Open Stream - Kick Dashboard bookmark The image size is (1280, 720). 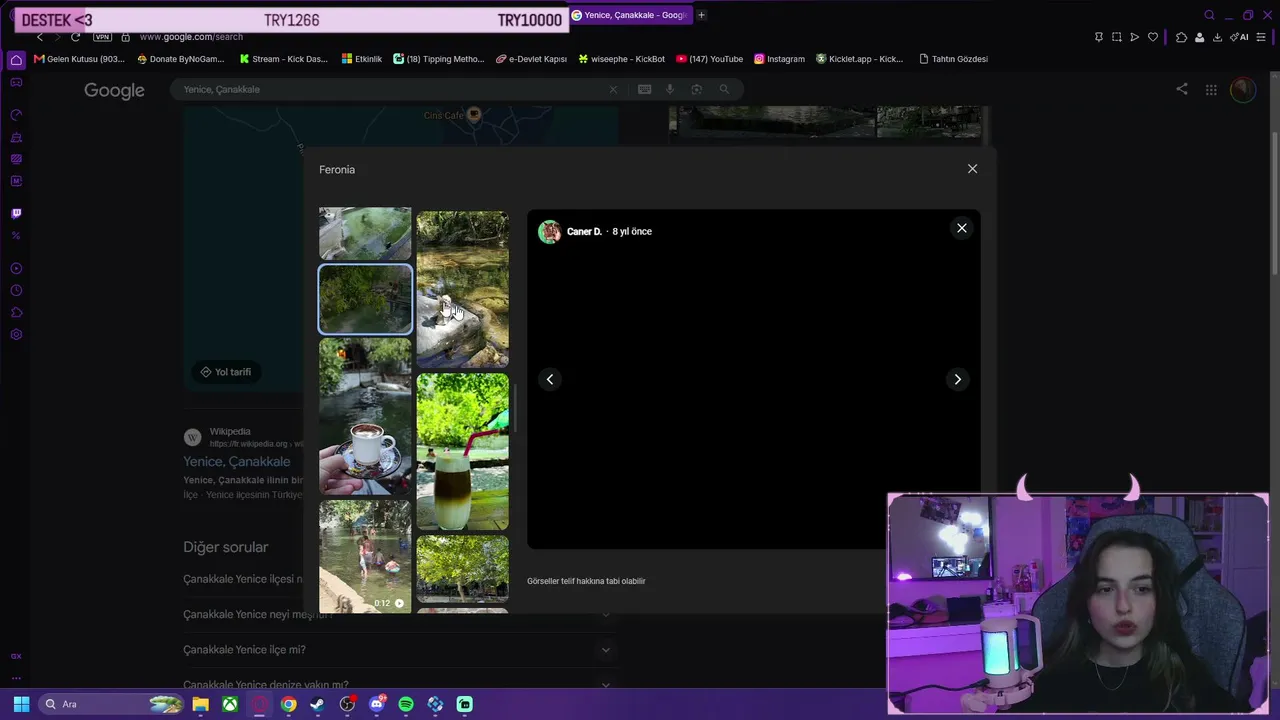pos(283,59)
